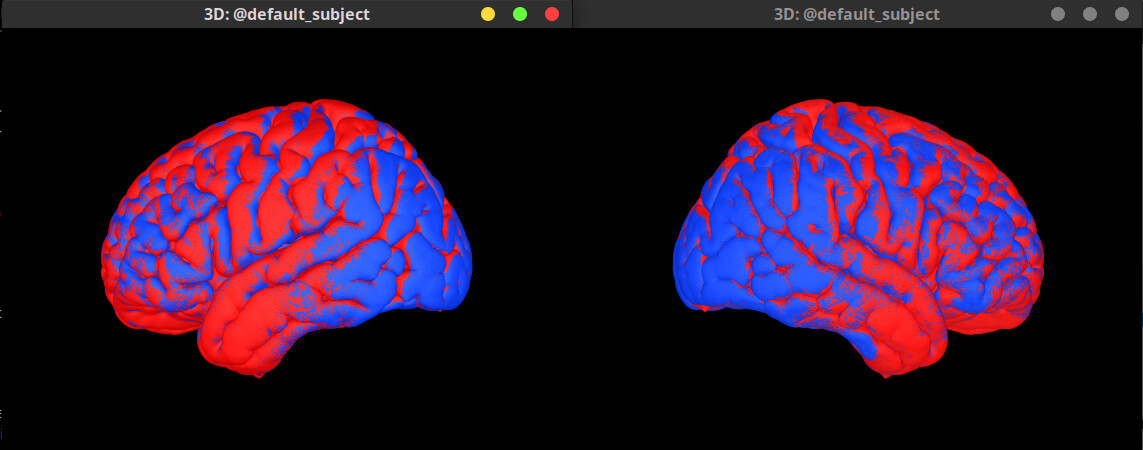Viewport: 1143px width, 450px height.
Task: Click empty black background below left brain
Action: click(285, 415)
